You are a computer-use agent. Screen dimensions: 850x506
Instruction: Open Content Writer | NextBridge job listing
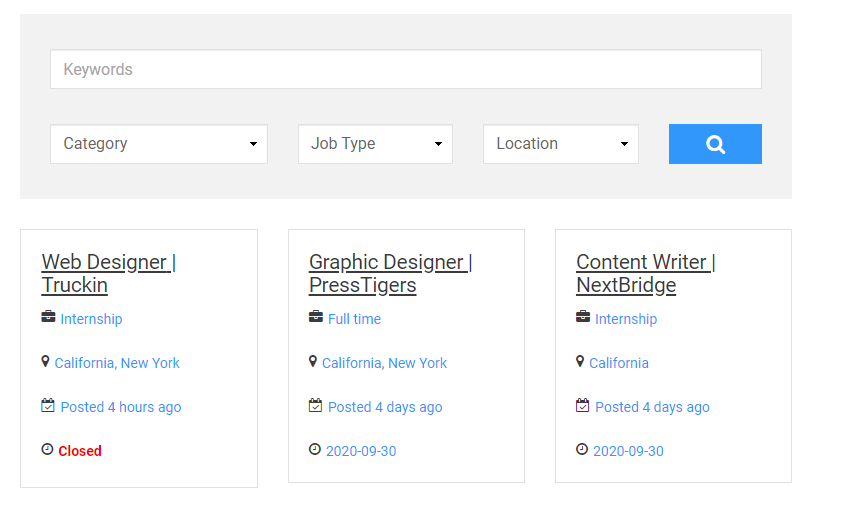pos(645,273)
